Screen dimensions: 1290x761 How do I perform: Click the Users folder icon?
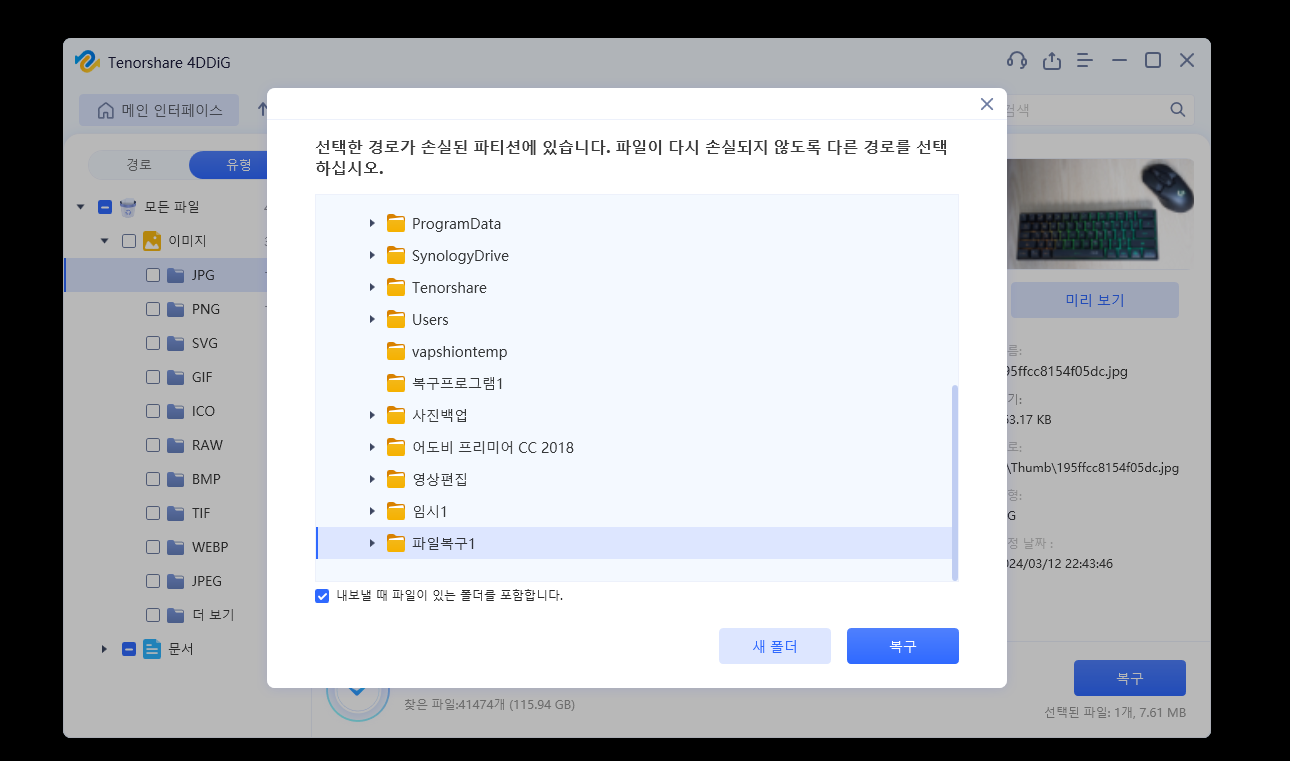[396, 319]
